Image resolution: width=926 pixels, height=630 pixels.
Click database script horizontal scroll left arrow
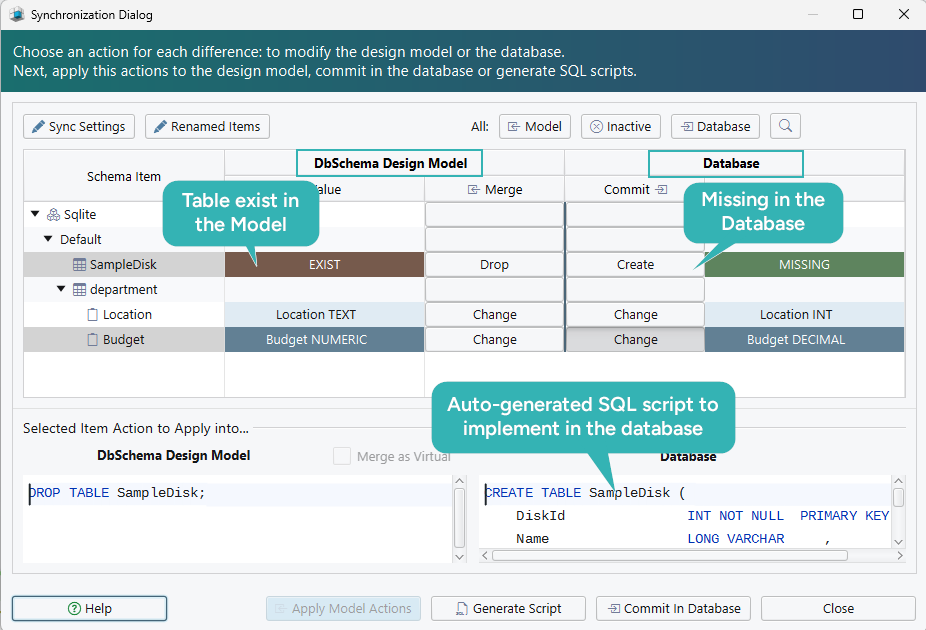(x=485, y=556)
